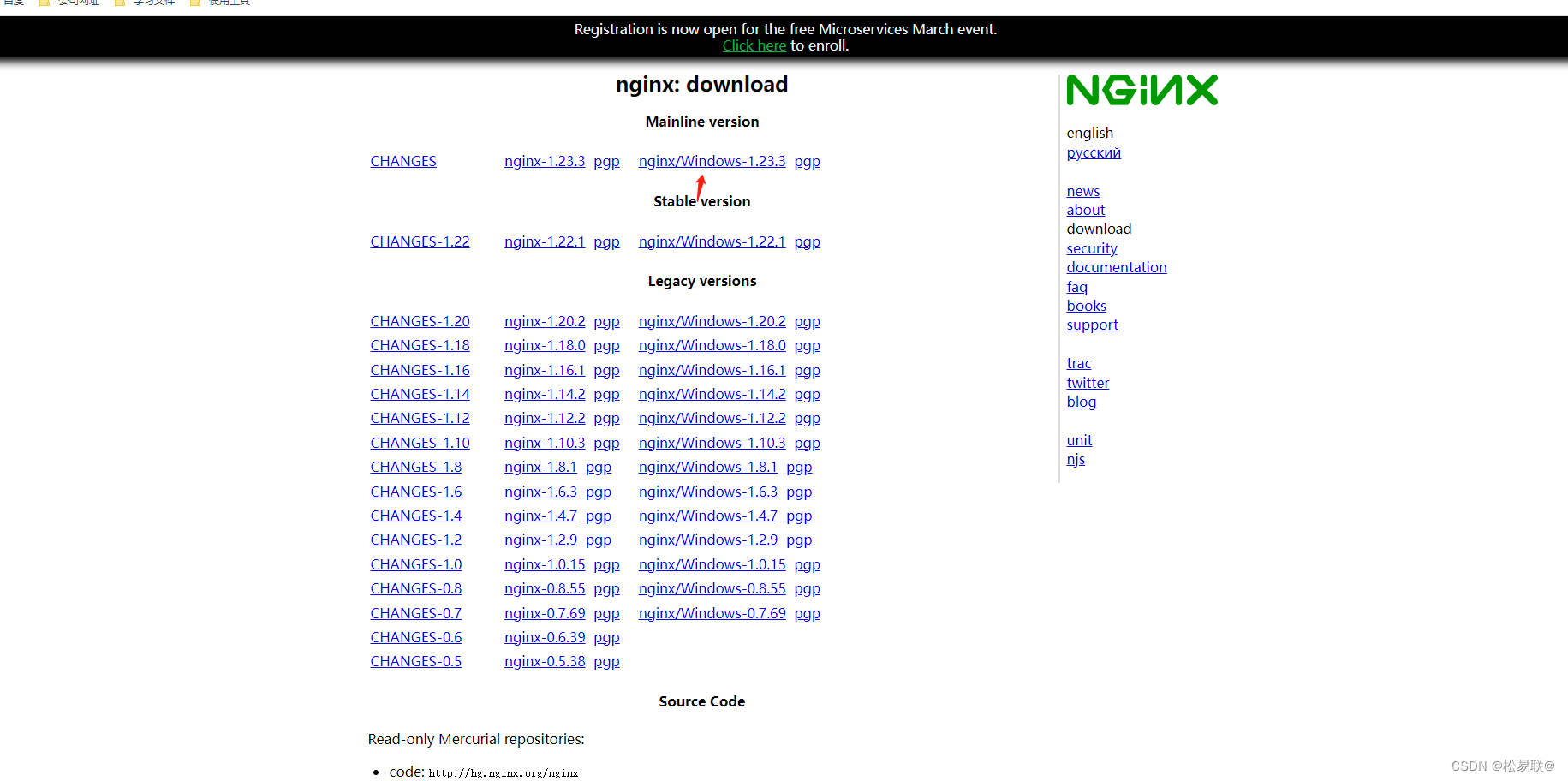Download nginx/Windows-0.7.69

[712, 613]
